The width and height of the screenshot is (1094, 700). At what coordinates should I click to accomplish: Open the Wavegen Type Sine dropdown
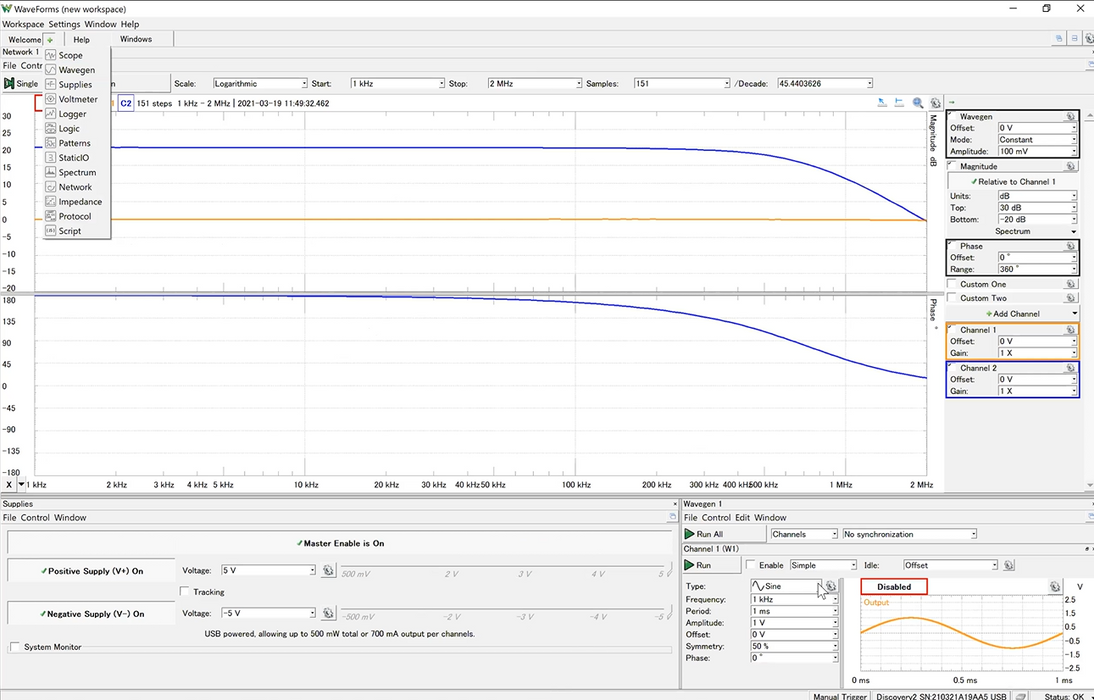[786, 586]
